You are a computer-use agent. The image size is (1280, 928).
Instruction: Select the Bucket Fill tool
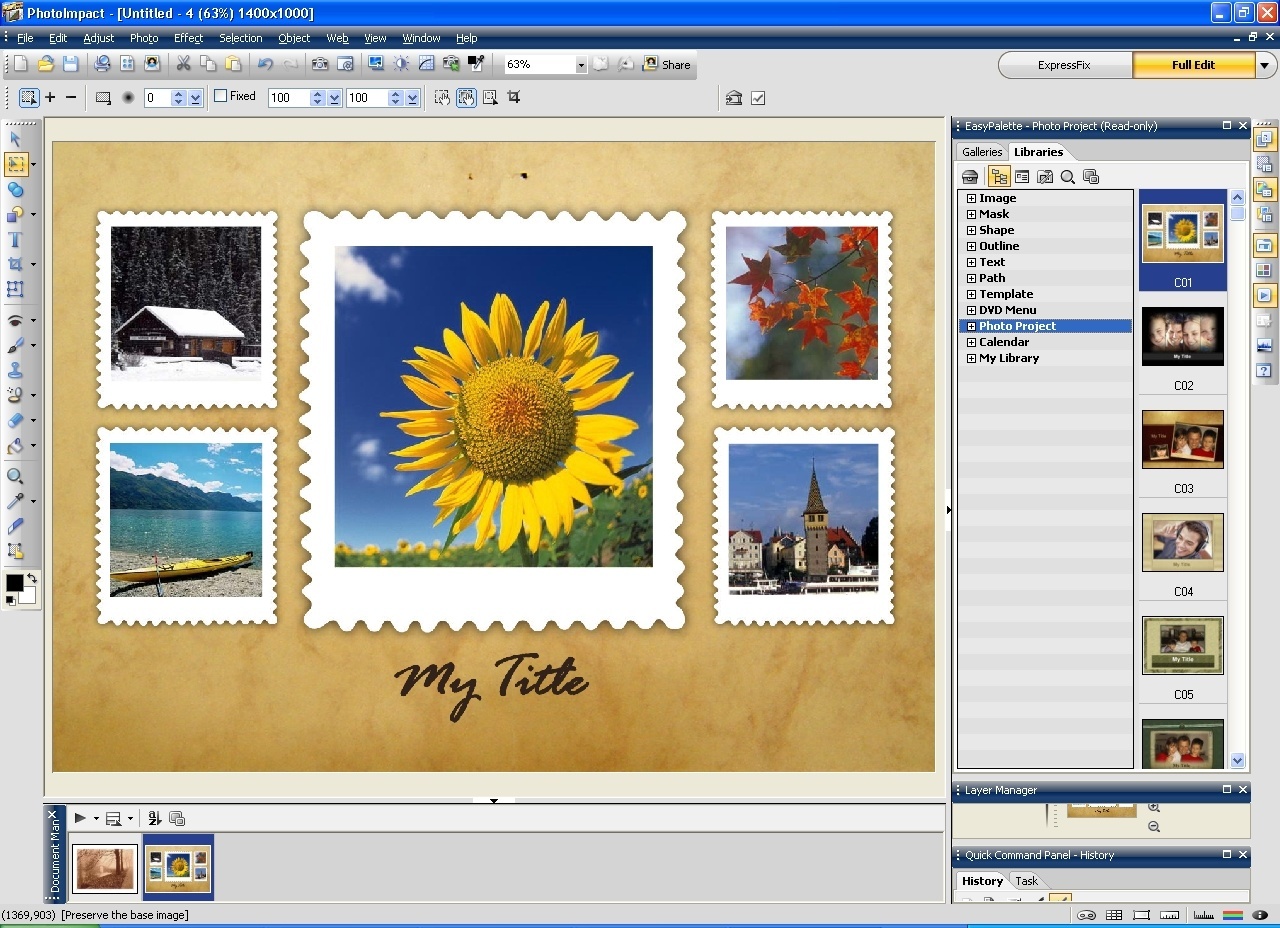15,446
